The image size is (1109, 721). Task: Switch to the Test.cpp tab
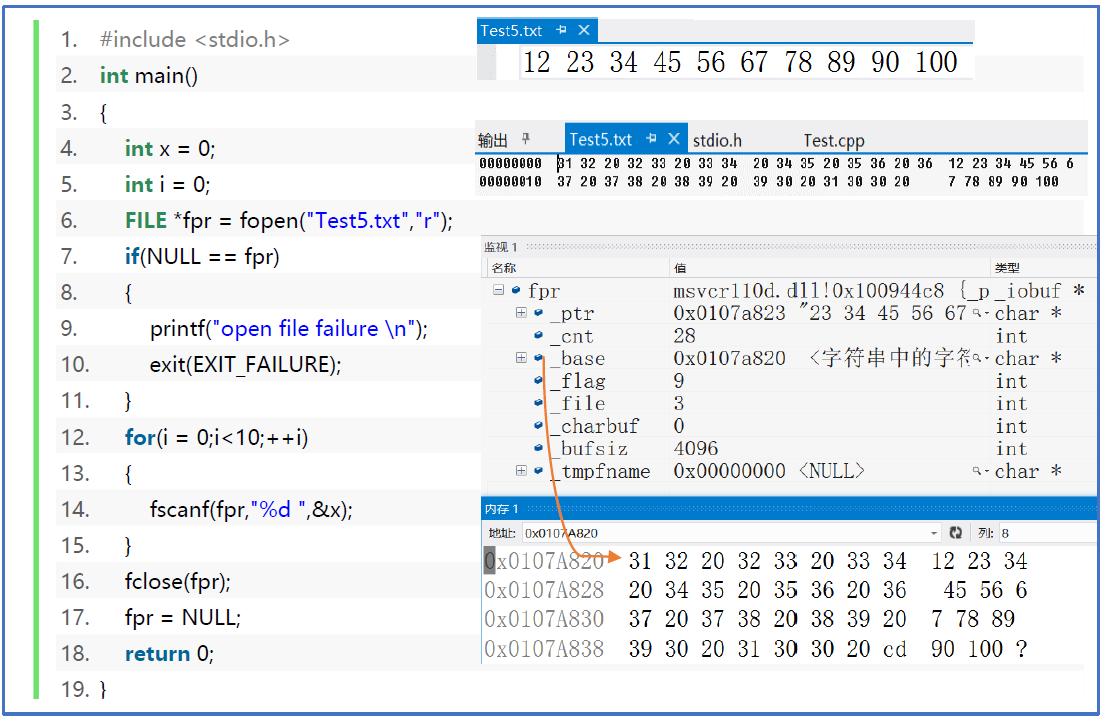833,141
